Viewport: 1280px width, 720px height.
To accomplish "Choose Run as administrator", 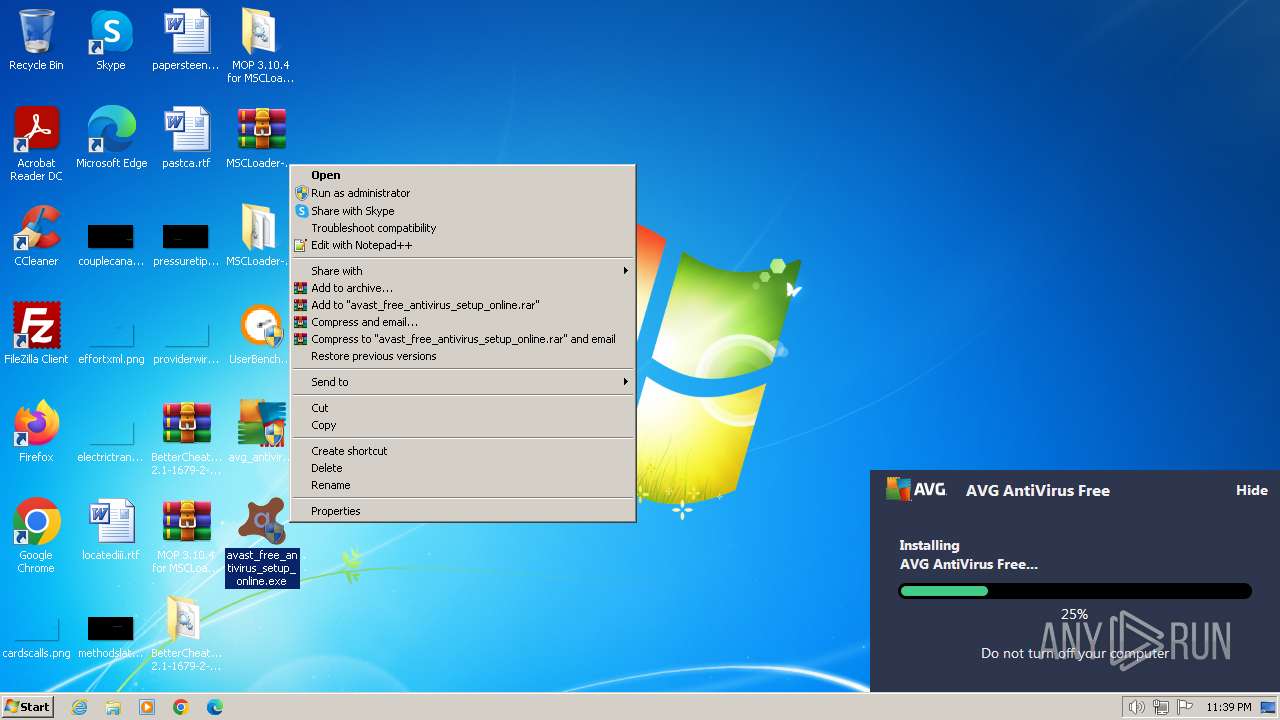I will tap(463, 193).
